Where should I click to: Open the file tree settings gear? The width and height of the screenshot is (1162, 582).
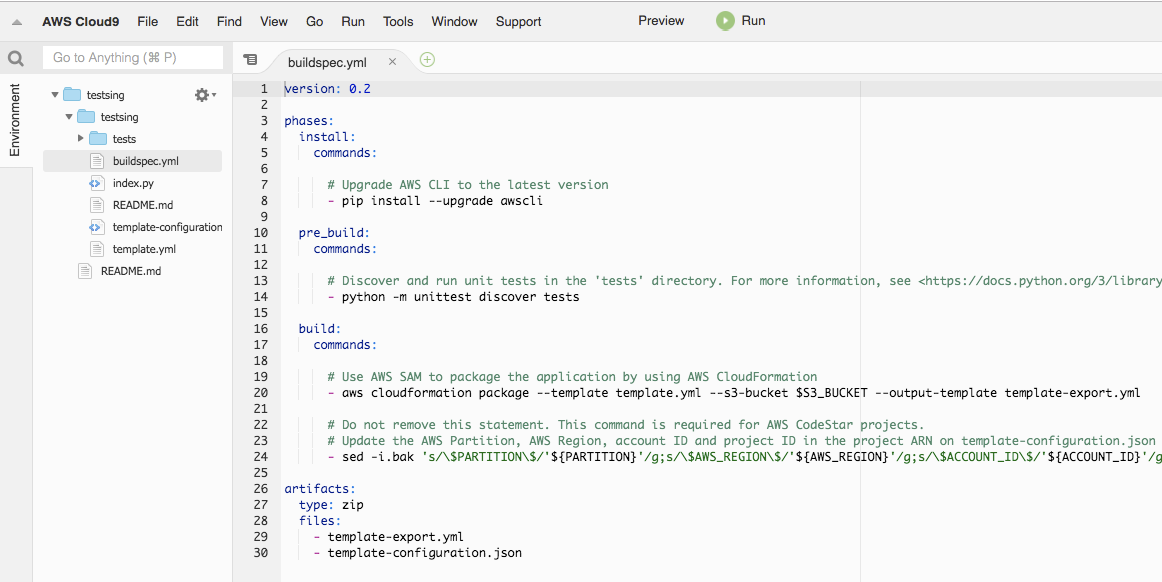[202, 95]
